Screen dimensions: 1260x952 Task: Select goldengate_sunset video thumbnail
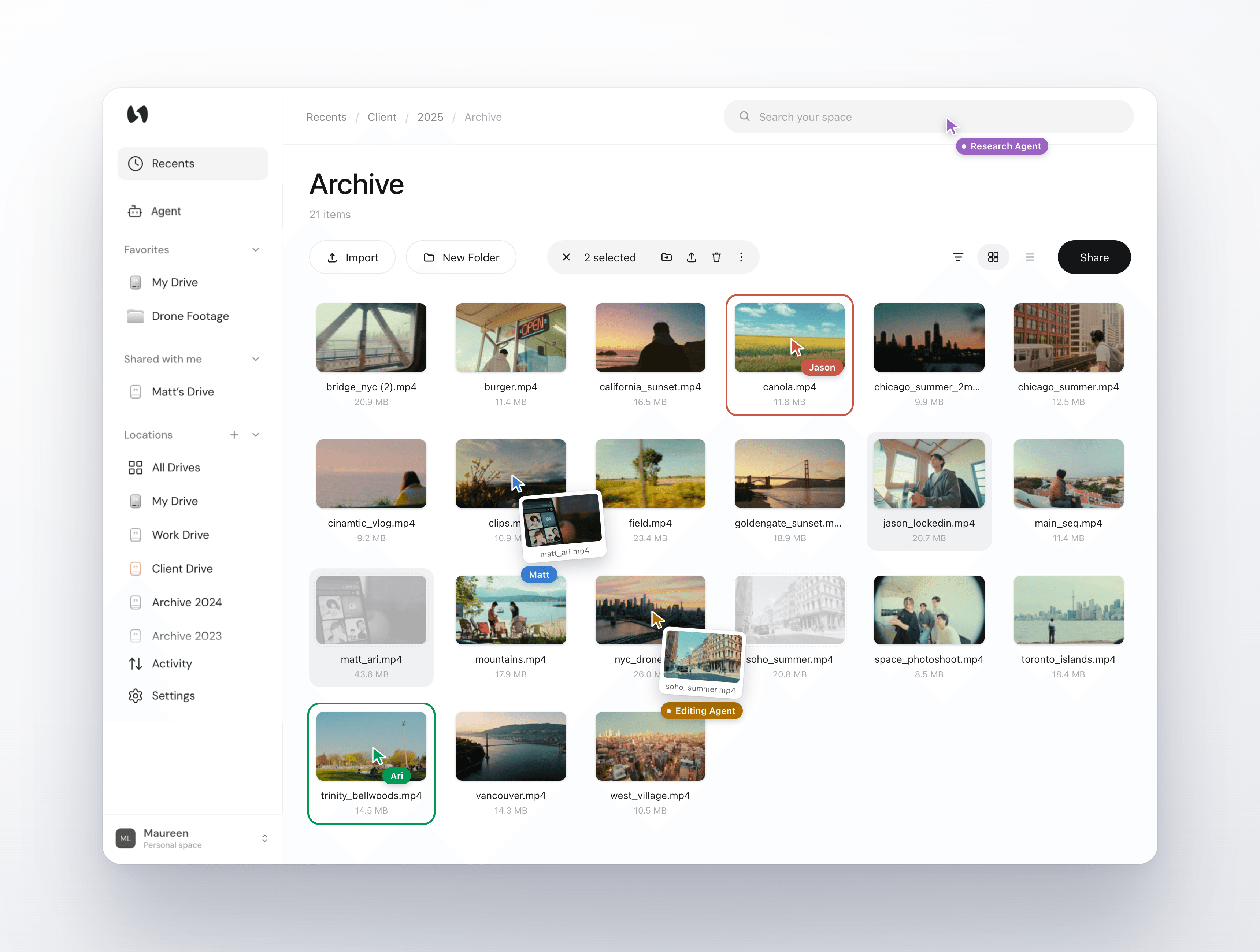(x=789, y=474)
